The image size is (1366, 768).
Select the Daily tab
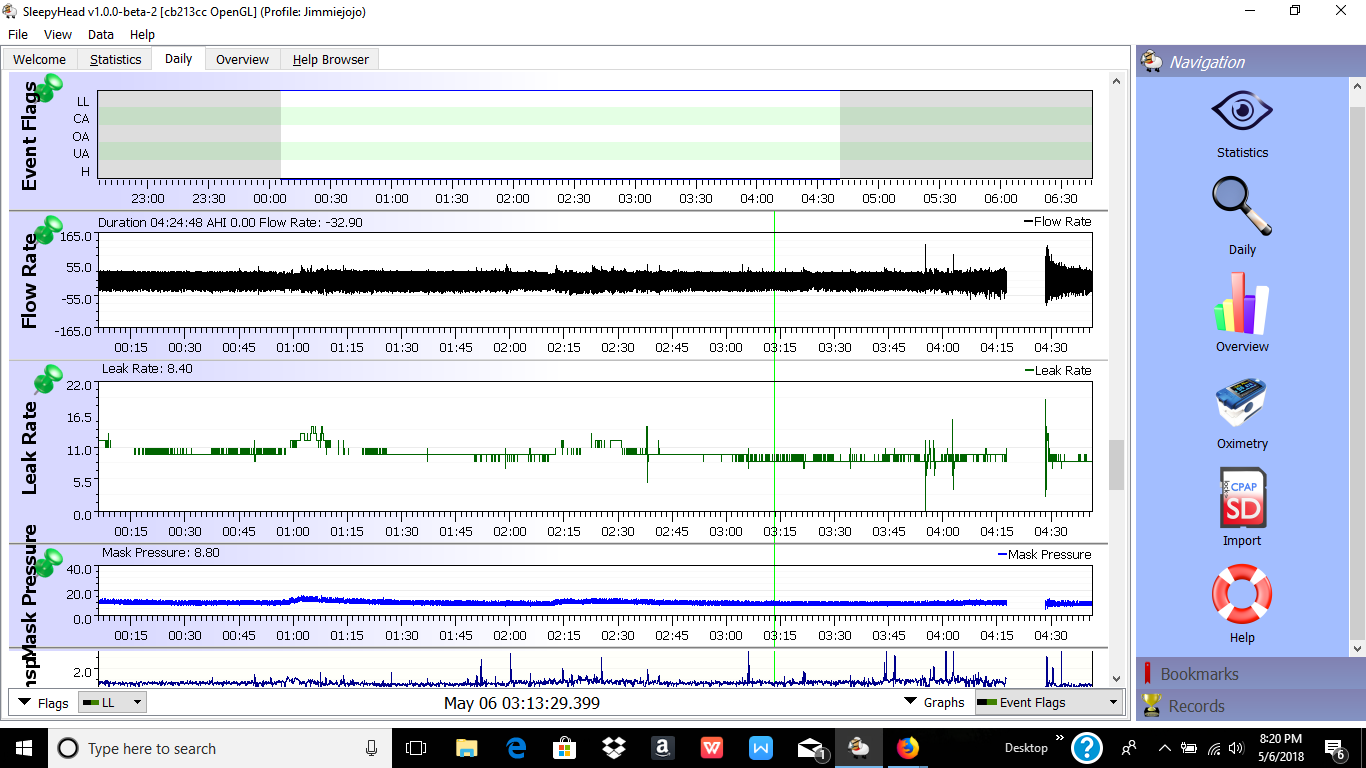click(179, 58)
